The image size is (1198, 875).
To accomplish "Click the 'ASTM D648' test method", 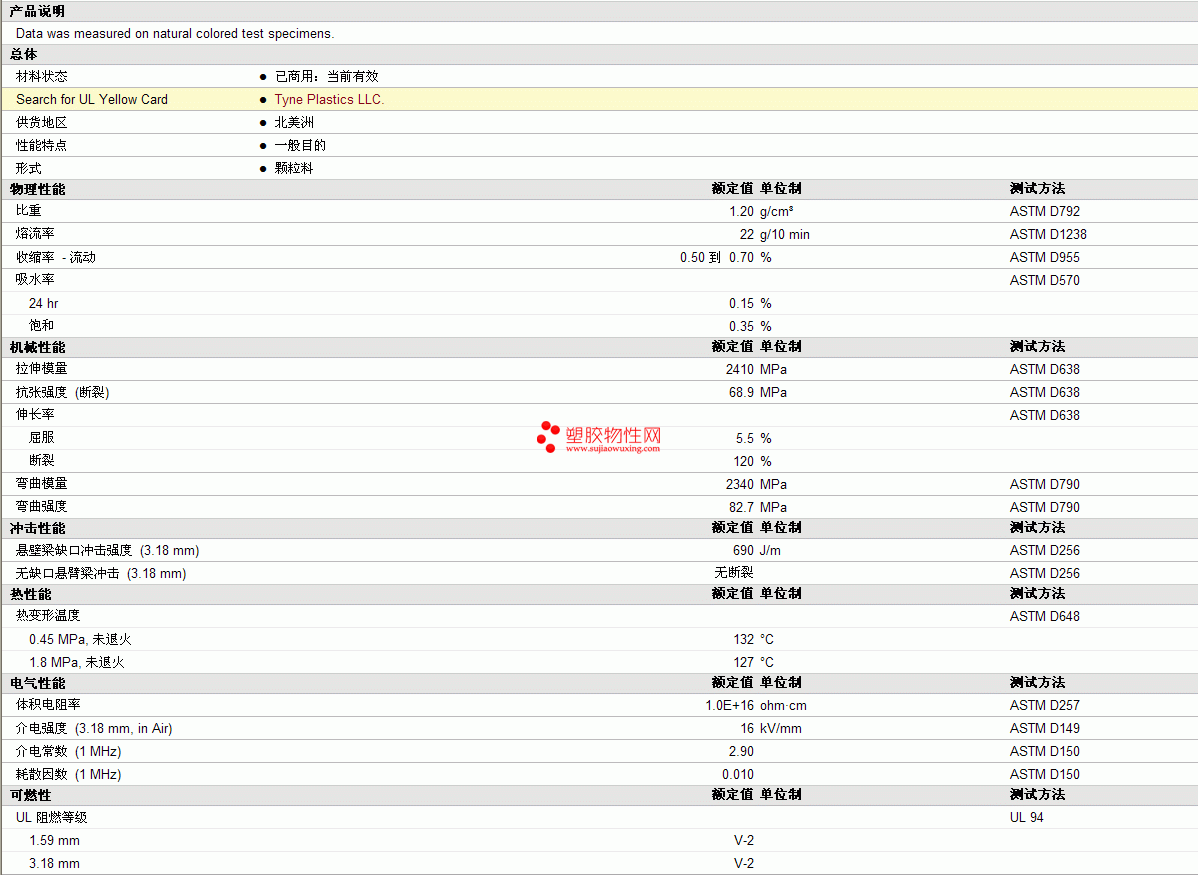I will click(x=1044, y=616).
